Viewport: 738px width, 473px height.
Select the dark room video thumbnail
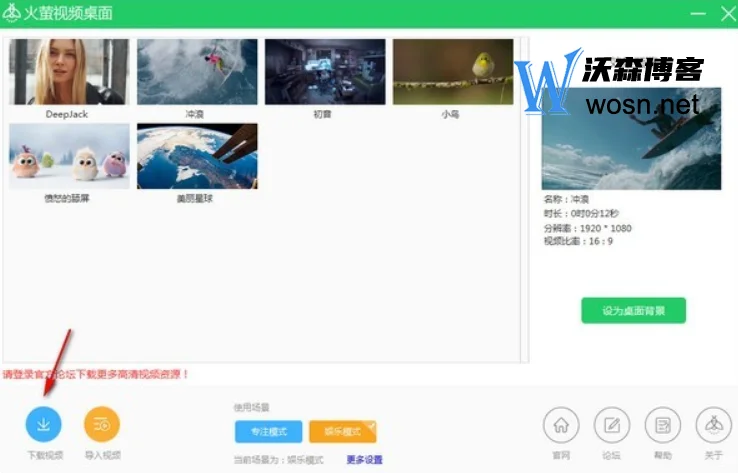pos(325,72)
